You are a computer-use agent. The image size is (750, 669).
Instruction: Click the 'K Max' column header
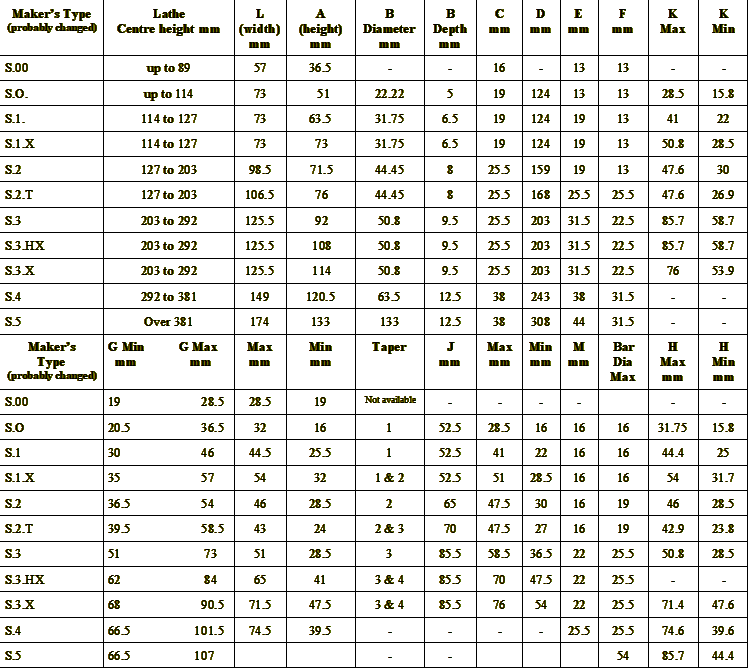pyautogui.click(x=673, y=22)
